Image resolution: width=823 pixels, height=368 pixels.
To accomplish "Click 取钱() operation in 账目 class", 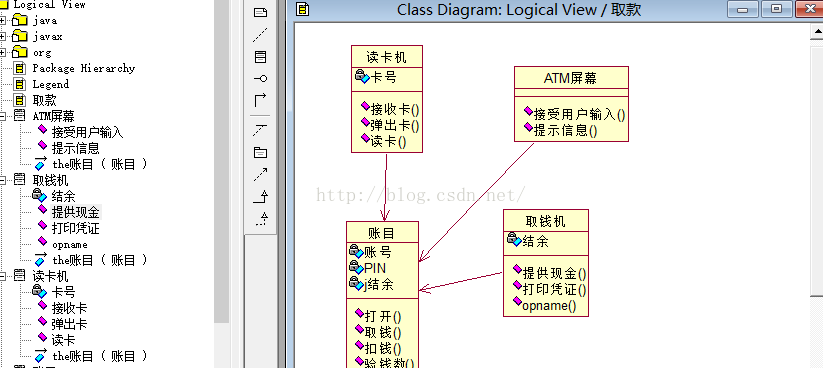I will [x=383, y=332].
